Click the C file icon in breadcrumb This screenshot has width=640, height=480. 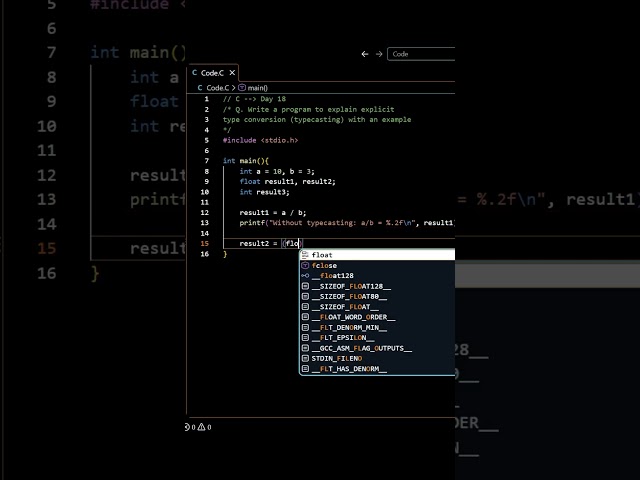pyautogui.click(x=200, y=88)
